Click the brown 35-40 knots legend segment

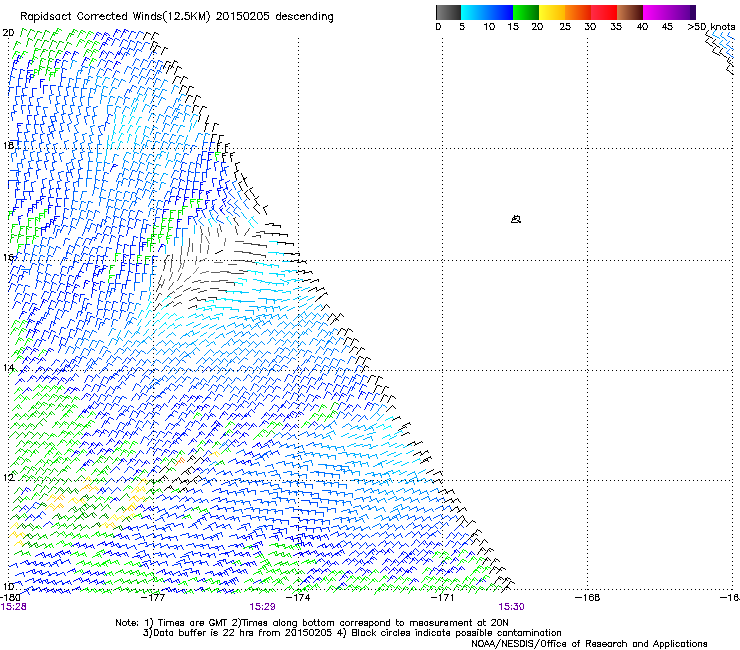pos(630,12)
